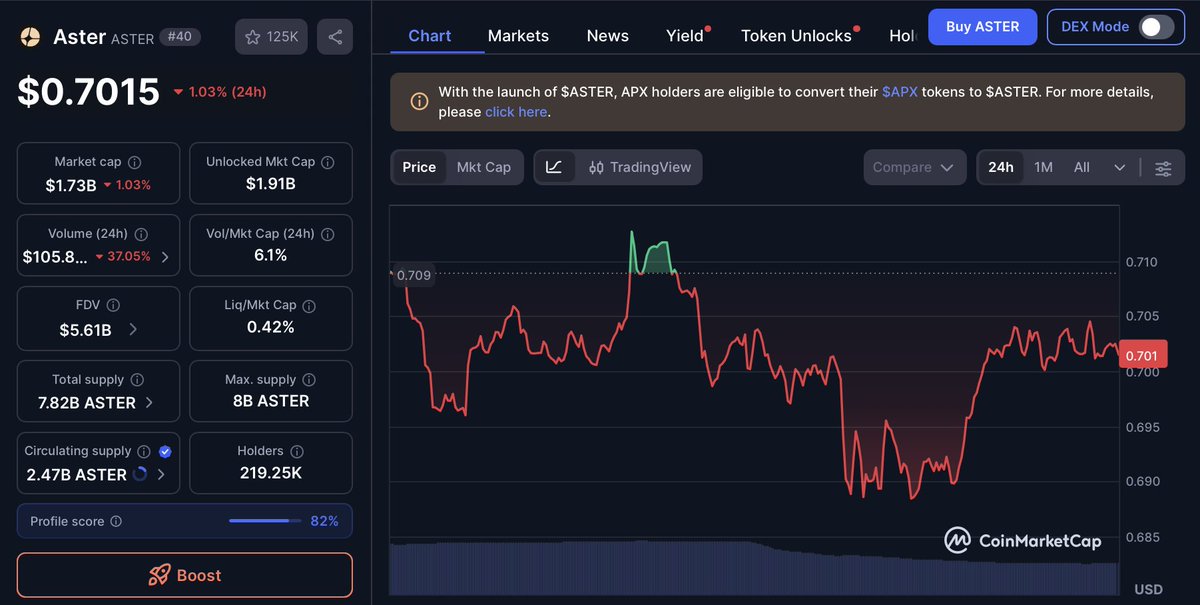1200x605 pixels.
Task: Click the banner info icon
Action: 420,101
